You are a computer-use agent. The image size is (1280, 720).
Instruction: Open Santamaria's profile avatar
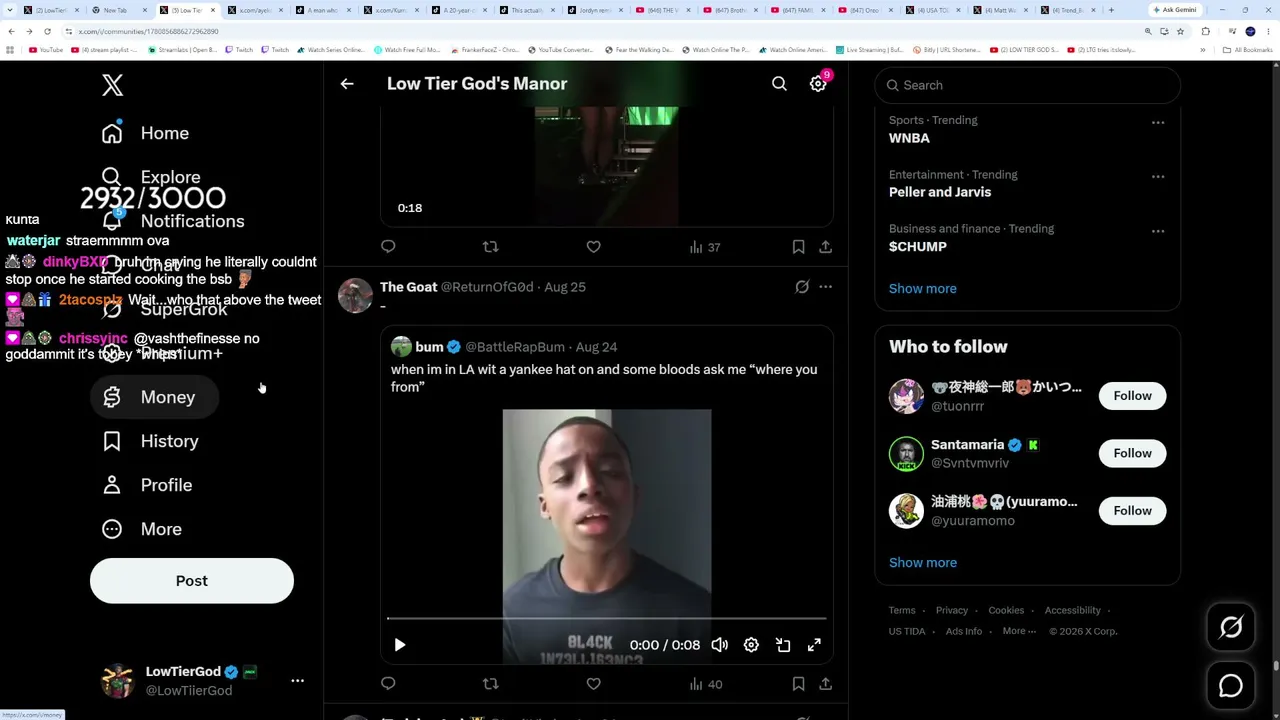click(906, 453)
